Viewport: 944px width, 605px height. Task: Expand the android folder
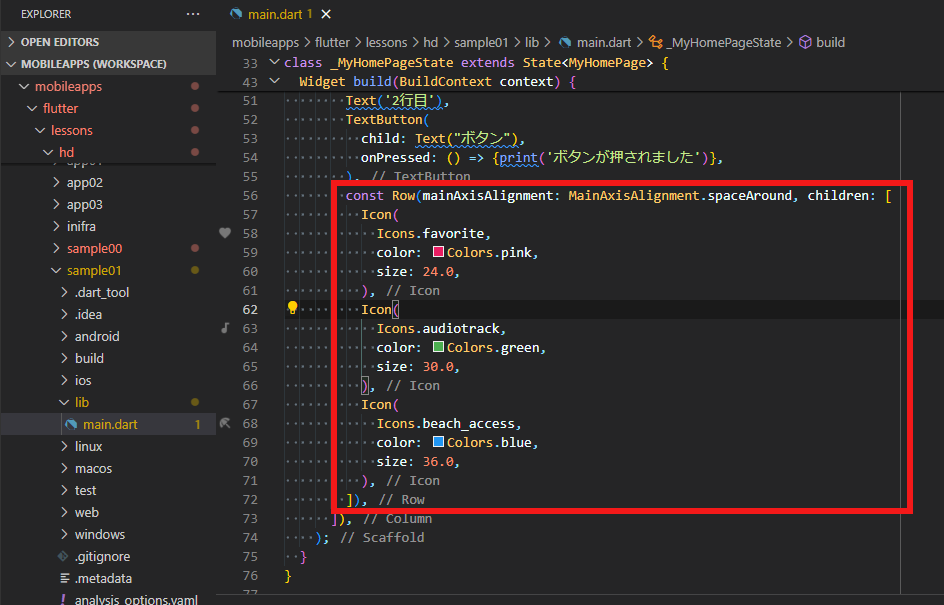click(x=96, y=336)
